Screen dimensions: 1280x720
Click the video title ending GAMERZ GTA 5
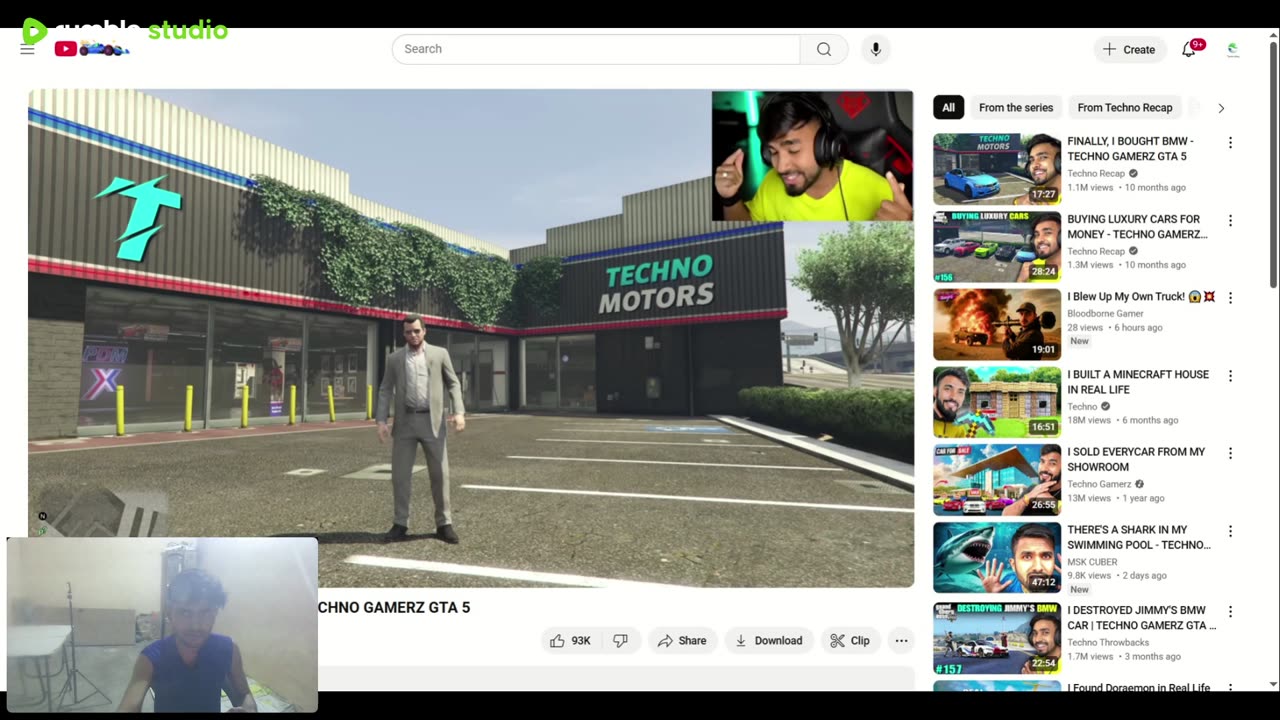[x=394, y=607]
